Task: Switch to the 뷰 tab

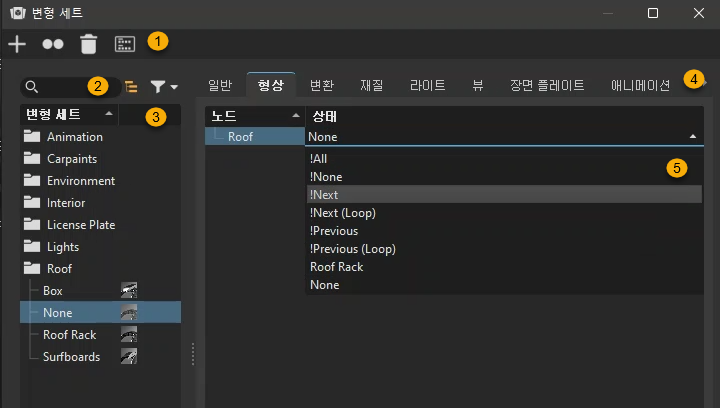Action: tap(478, 85)
